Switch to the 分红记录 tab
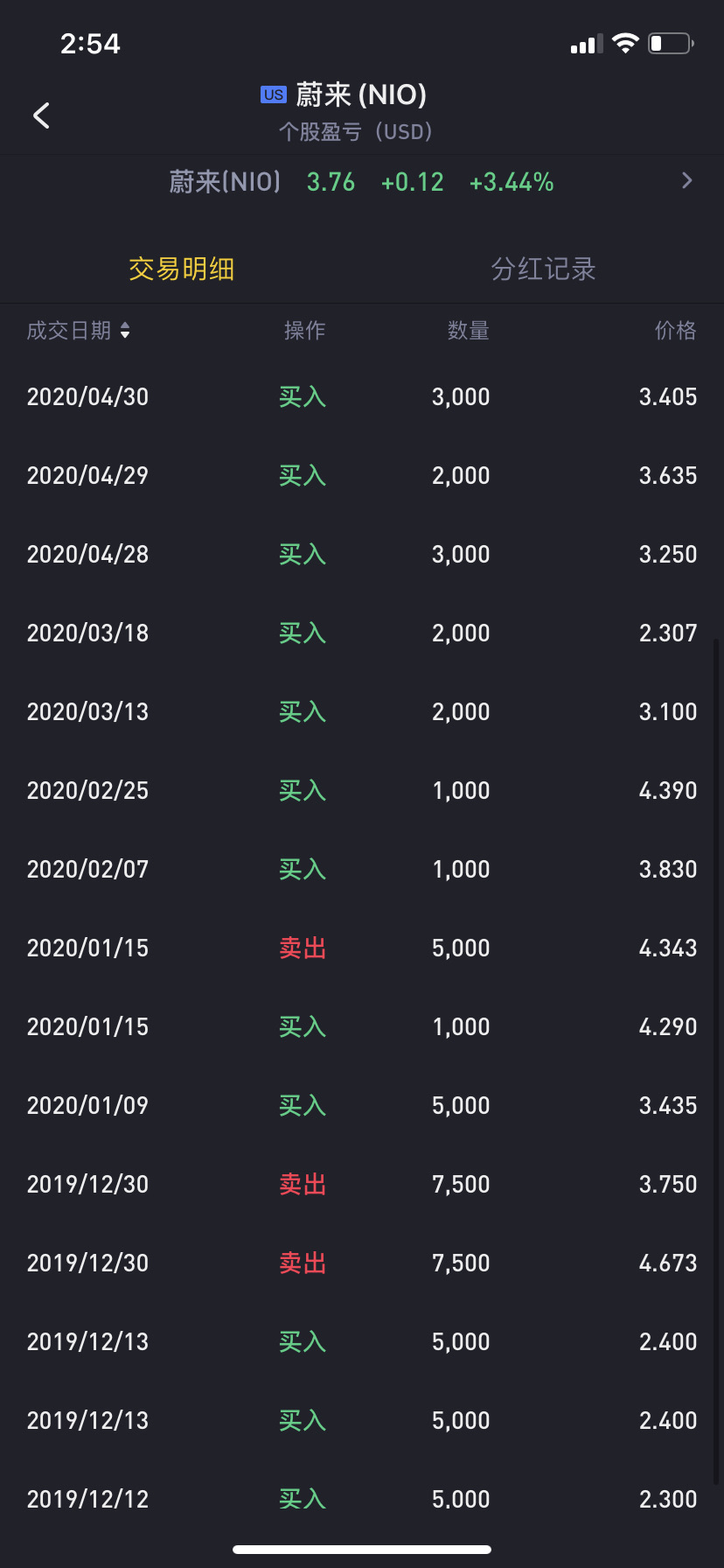This screenshot has height=1568, width=724. pos(543,269)
